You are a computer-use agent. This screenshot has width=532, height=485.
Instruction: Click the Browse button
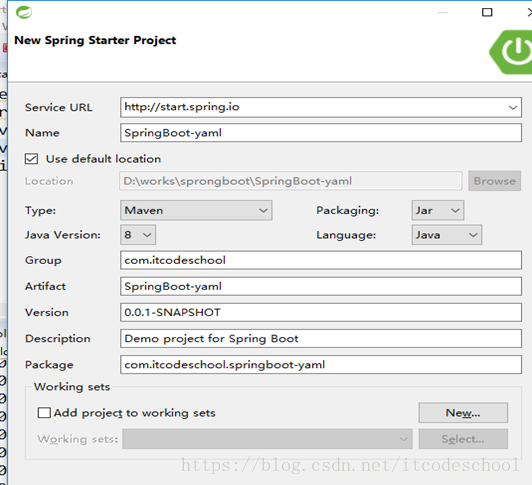click(x=494, y=181)
